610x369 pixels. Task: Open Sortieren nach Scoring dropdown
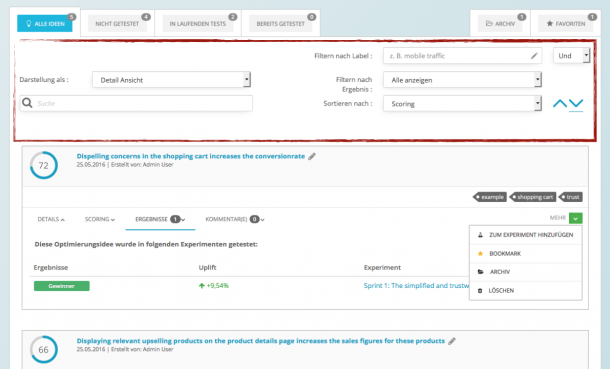[x=462, y=103]
